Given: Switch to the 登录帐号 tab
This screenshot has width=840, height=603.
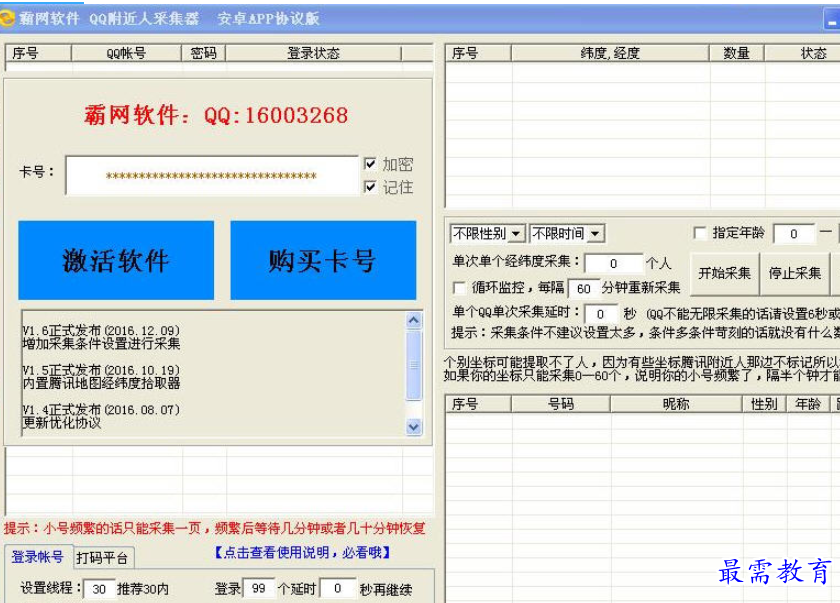Looking at the screenshot, I should click(x=38, y=557).
